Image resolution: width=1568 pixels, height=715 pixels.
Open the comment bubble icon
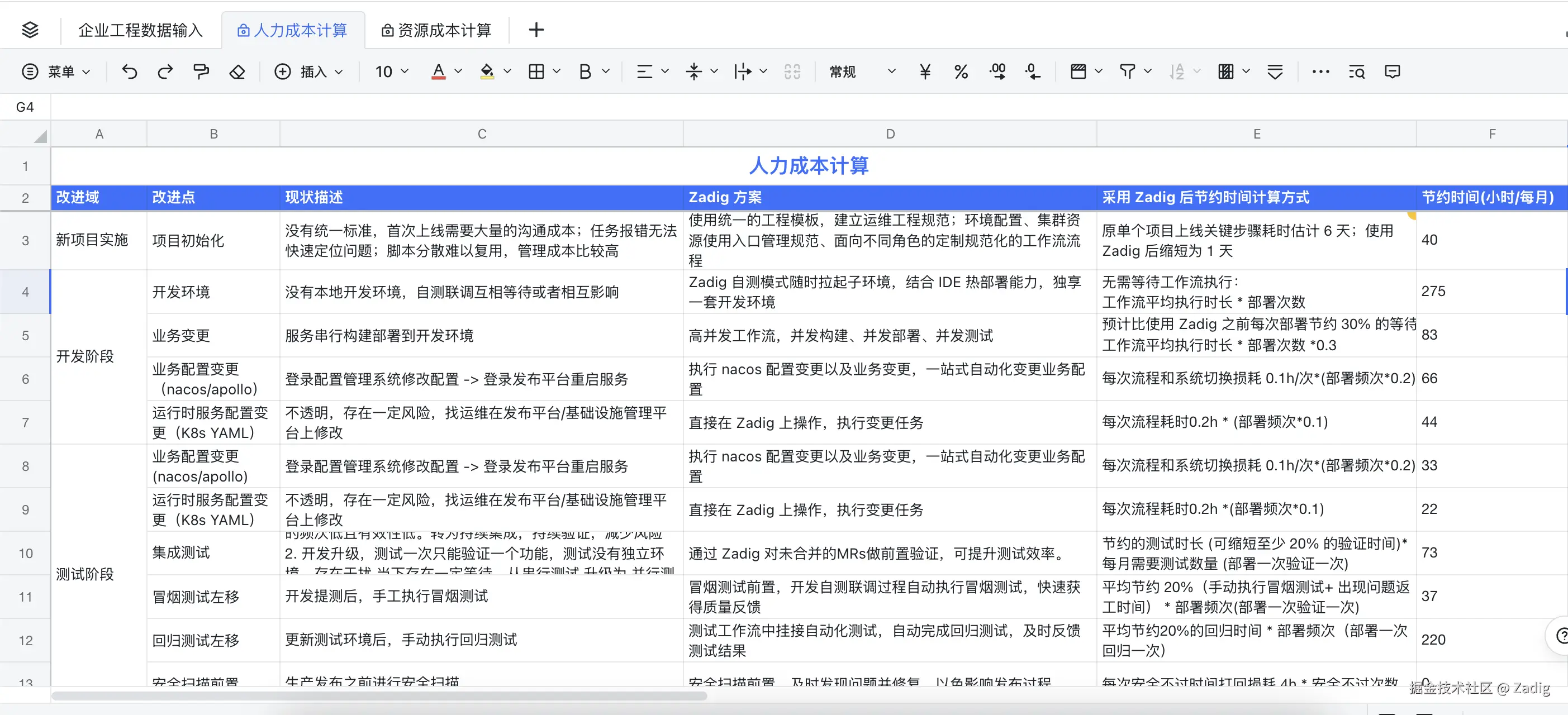[1392, 72]
